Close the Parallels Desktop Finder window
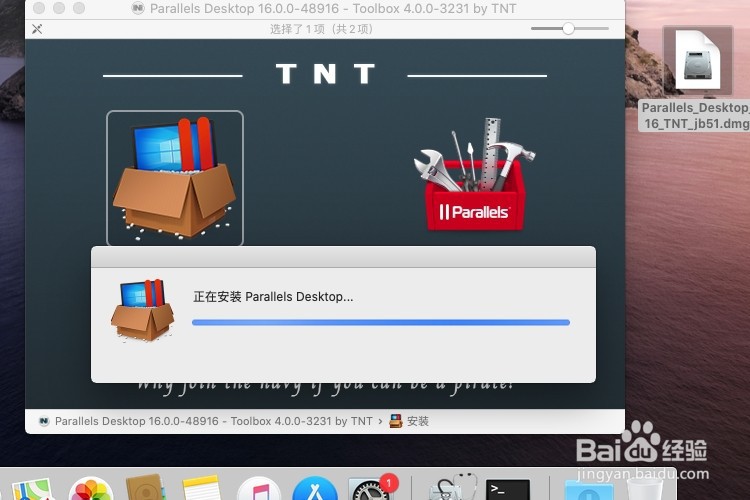 [39, 8]
